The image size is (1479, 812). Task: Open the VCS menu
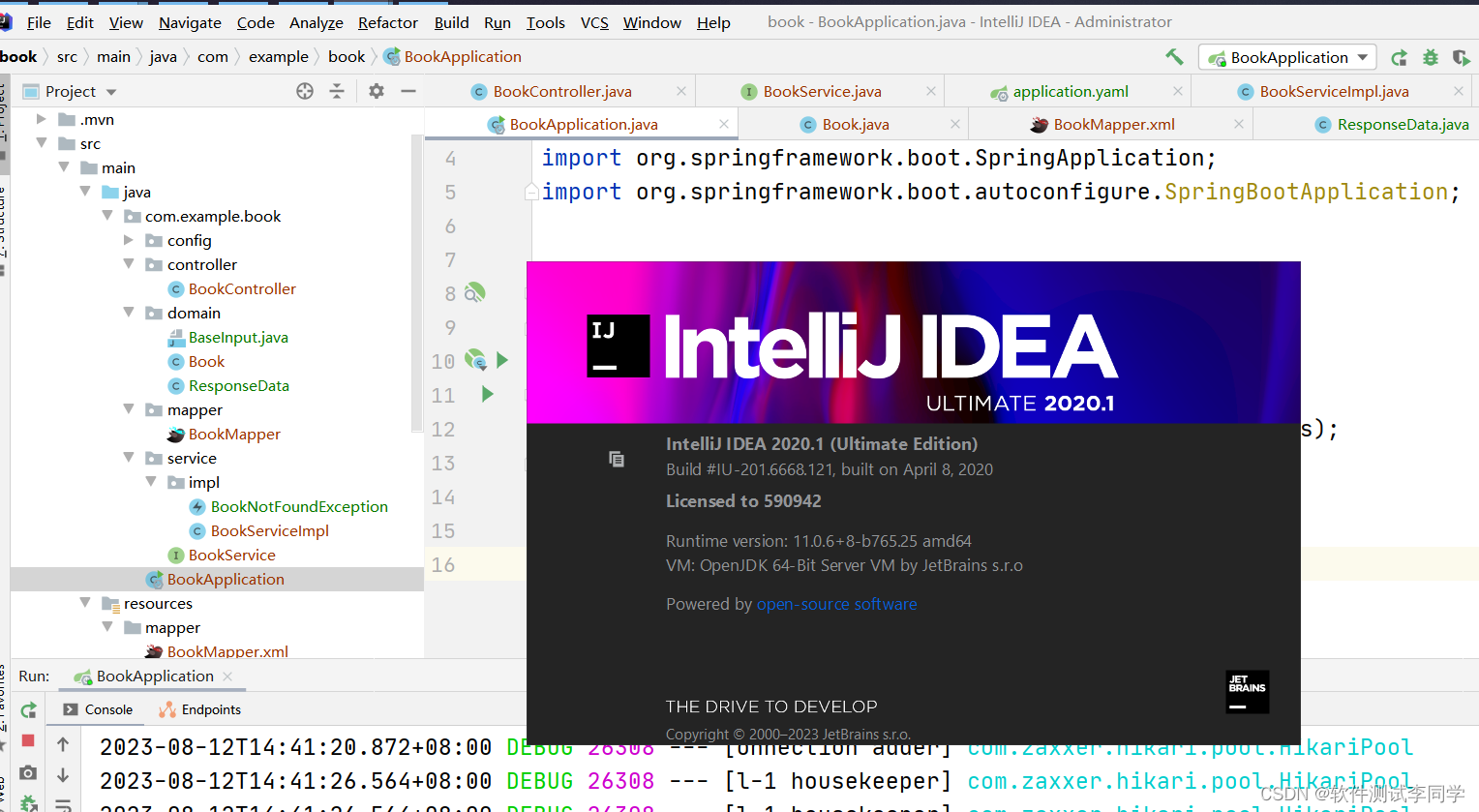click(x=594, y=22)
